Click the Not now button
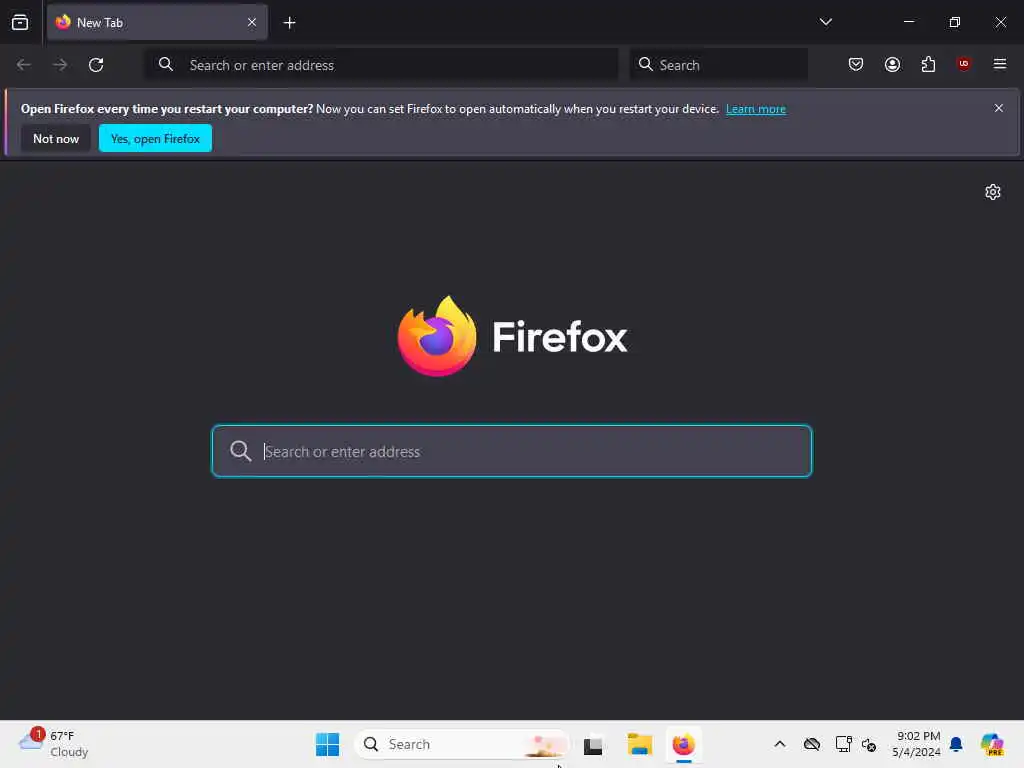The height and width of the screenshot is (768, 1024). tap(56, 138)
